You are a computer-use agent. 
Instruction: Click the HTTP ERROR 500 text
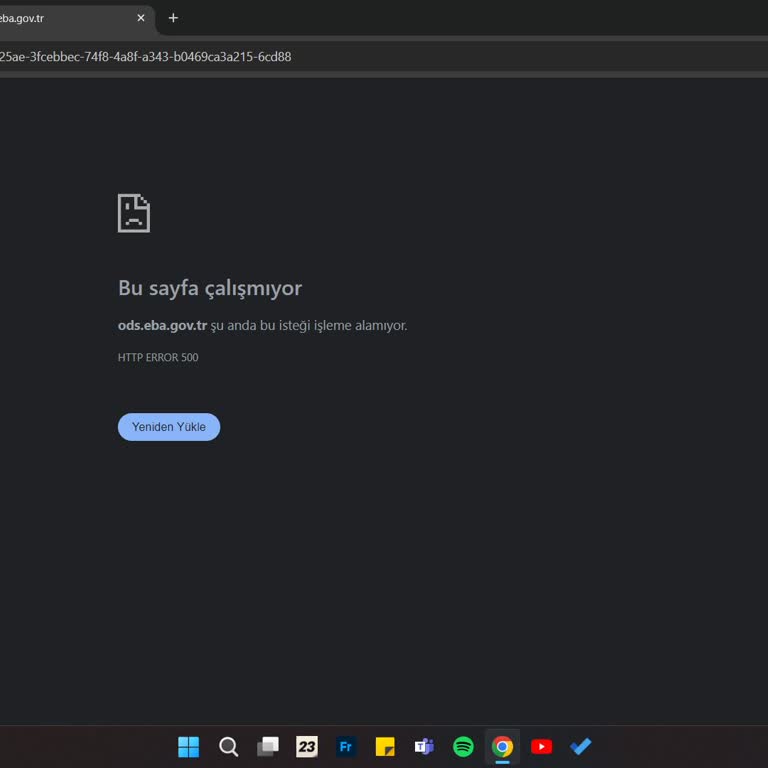click(x=158, y=357)
